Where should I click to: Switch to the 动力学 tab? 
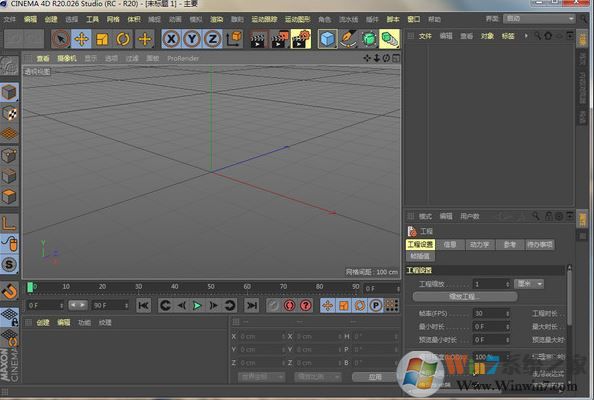[479, 244]
